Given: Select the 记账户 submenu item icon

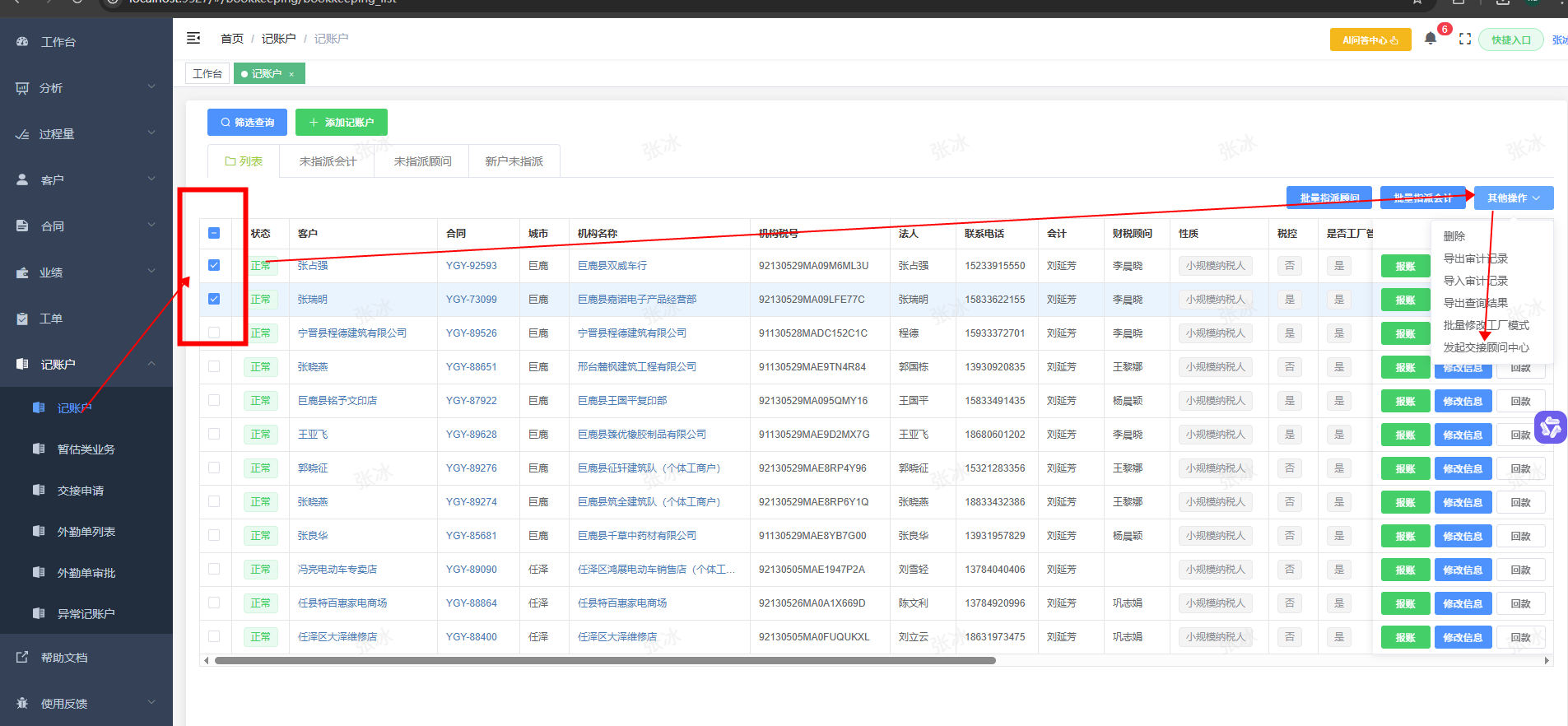Looking at the screenshot, I should 39,407.
